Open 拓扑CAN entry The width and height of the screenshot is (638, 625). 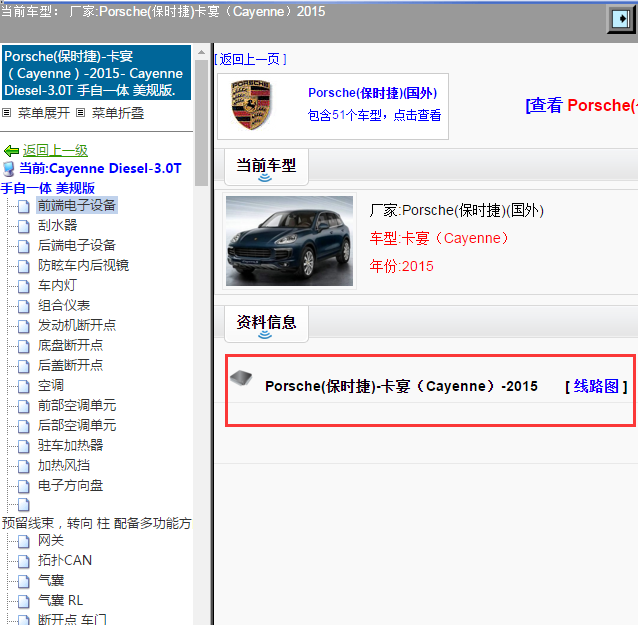(x=65, y=560)
